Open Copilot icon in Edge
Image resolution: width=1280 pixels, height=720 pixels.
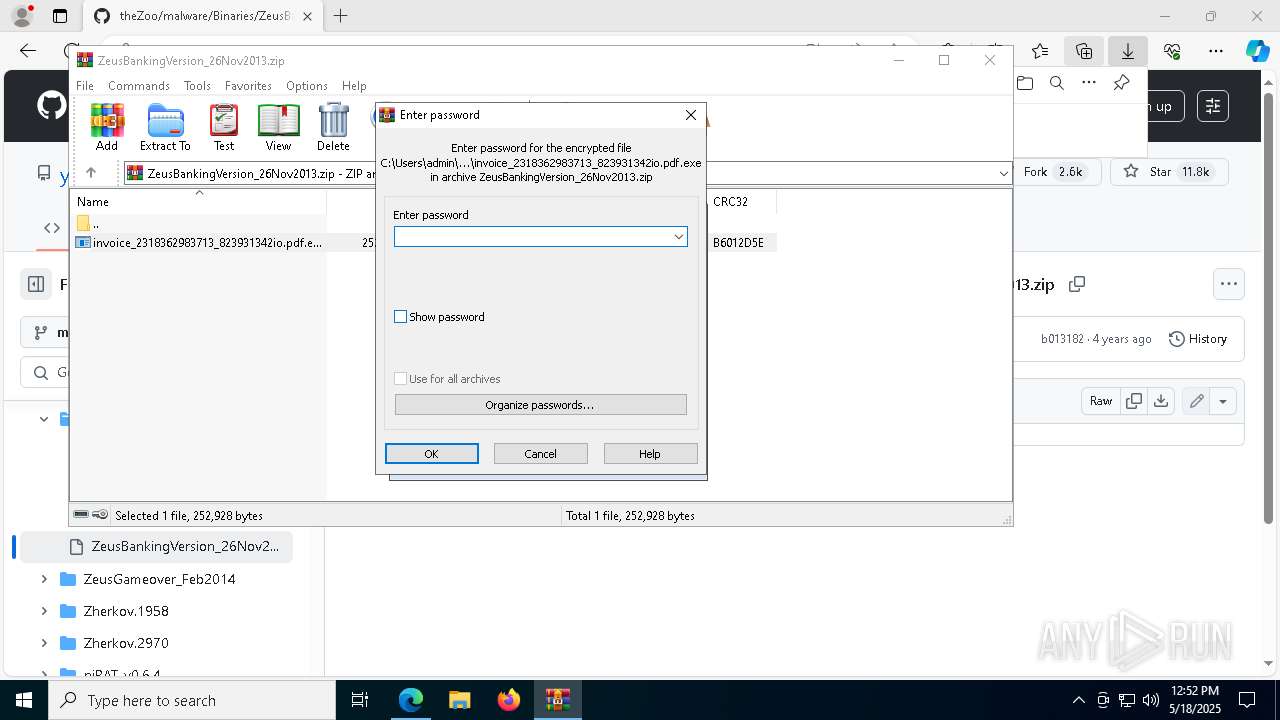pyautogui.click(x=1257, y=51)
